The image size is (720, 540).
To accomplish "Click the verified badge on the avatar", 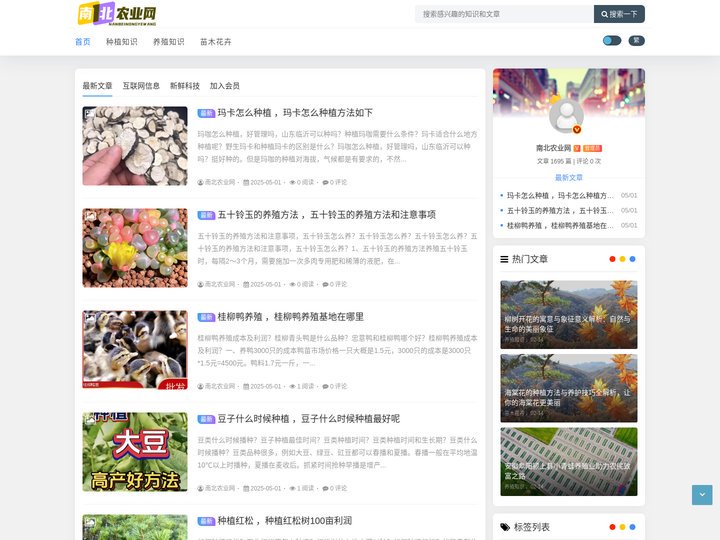I will [577, 129].
